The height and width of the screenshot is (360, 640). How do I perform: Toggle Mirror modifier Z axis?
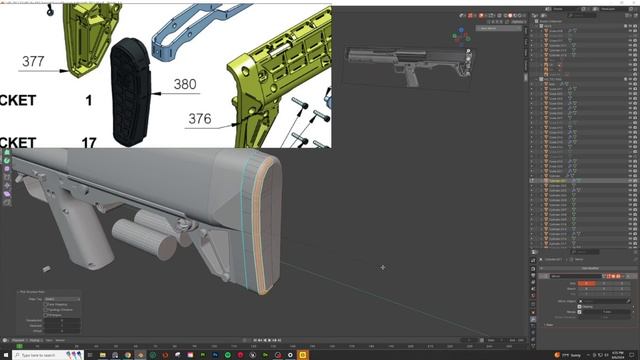point(622,283)
